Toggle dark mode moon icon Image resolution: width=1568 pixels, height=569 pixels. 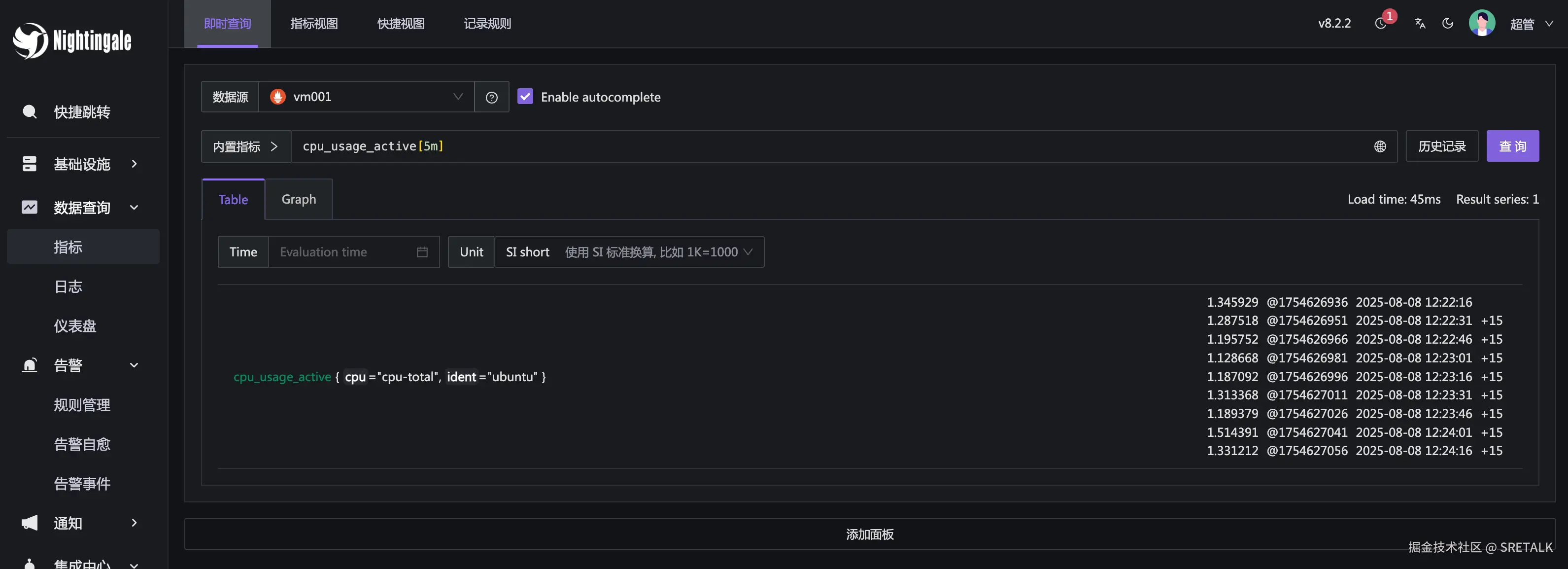pyautogui.click(x=1448, y=23)
